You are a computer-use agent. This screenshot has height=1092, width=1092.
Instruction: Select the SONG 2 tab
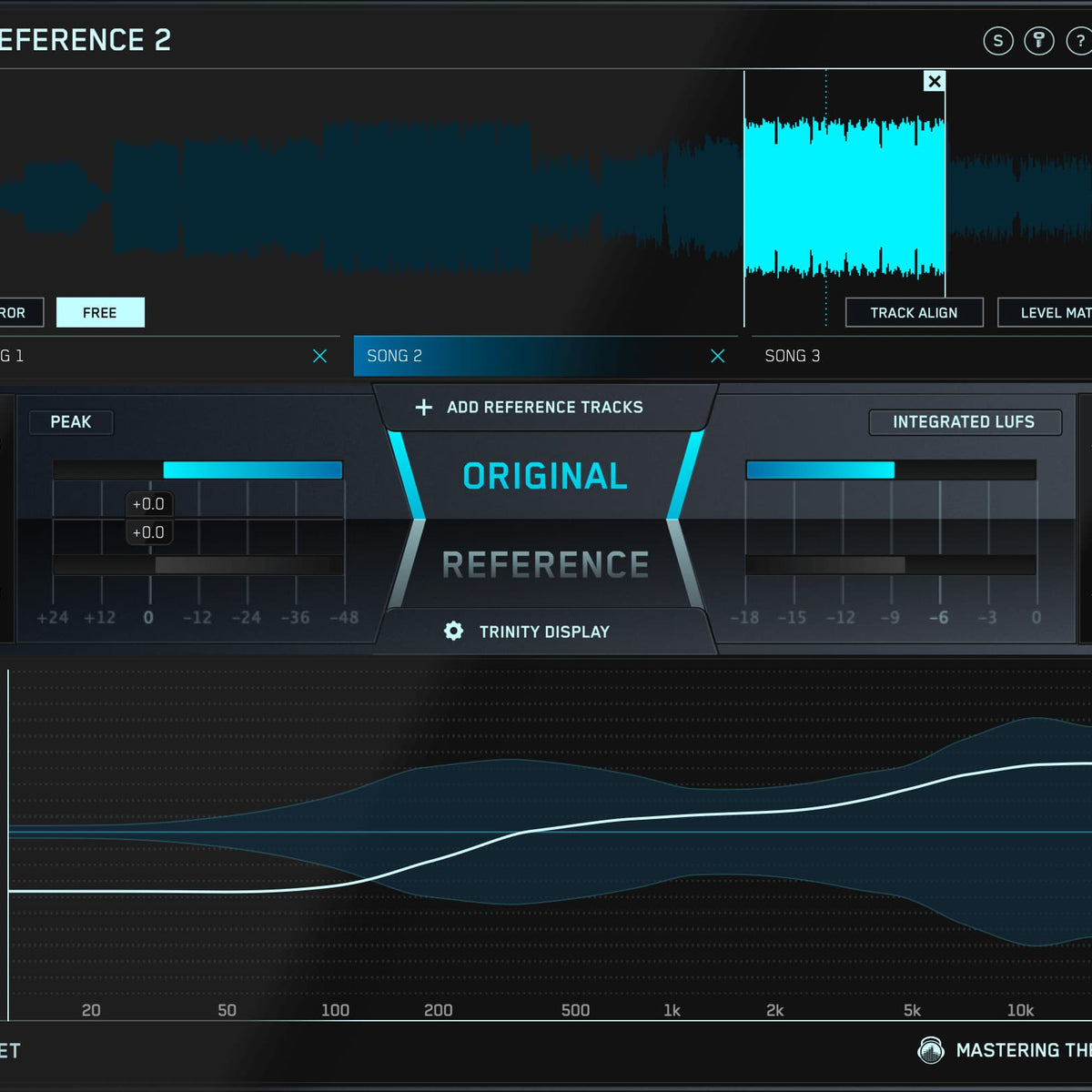click(528, 356)
